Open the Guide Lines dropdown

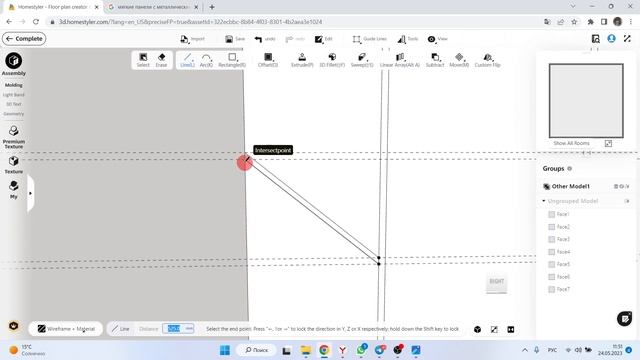point(370,39)
